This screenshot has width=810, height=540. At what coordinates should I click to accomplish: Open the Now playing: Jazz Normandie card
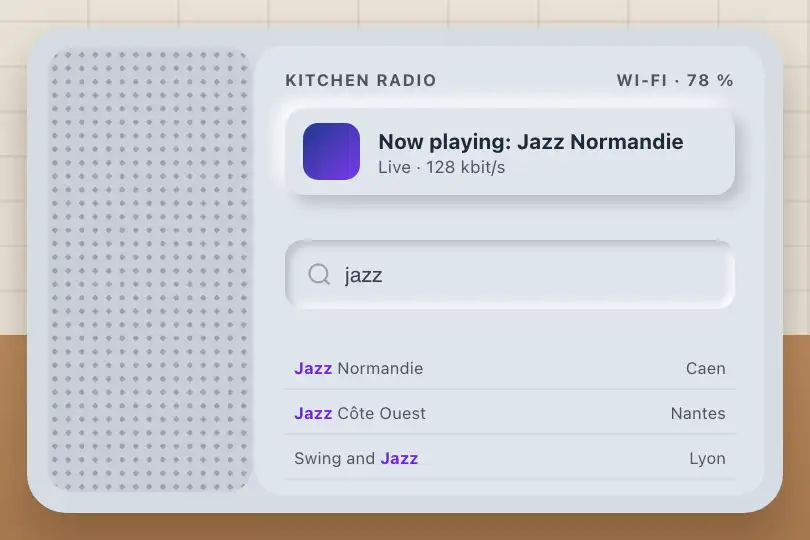(x=510, y=151)
